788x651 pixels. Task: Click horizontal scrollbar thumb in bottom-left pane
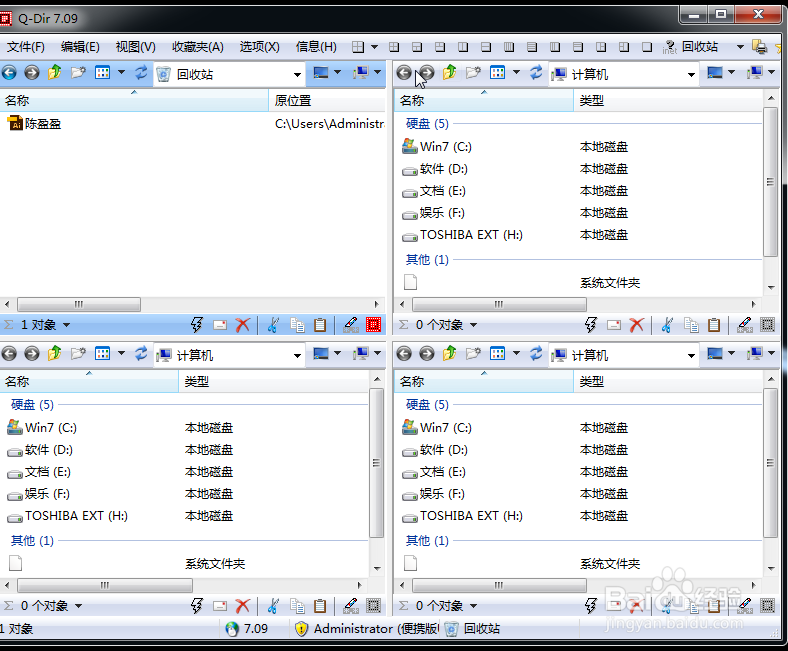[x=105, y=585]
